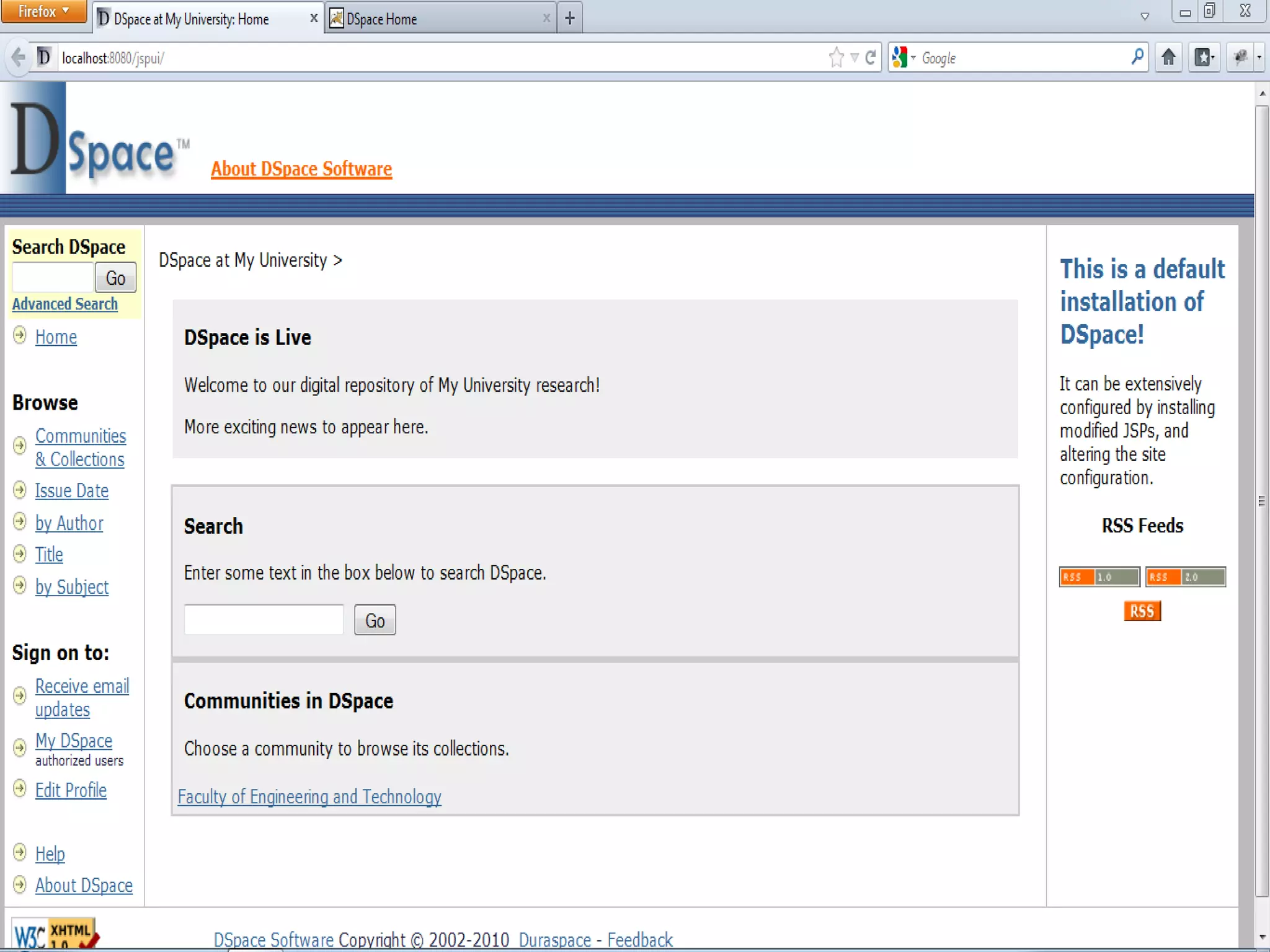1270x952 pixels.
Task: Click the browser Home toolbar icon
Action: pos(1168,58)
